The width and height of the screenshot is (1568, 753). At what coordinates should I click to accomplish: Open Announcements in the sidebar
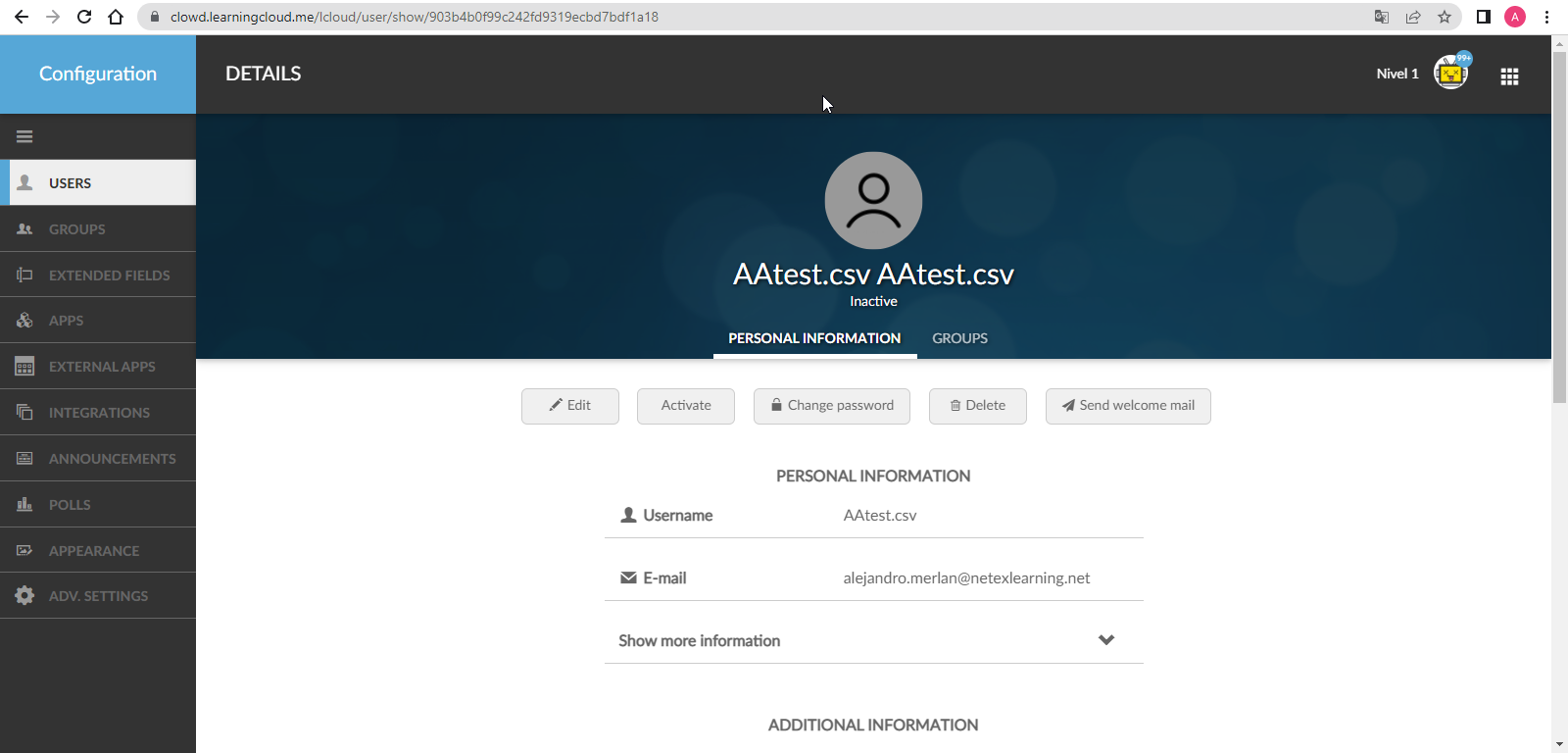[x=98, y=459]
